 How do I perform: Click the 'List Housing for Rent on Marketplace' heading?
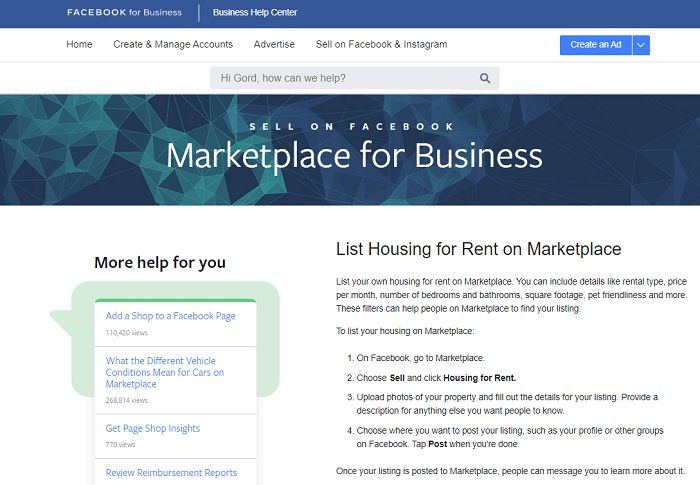point(479,249)
